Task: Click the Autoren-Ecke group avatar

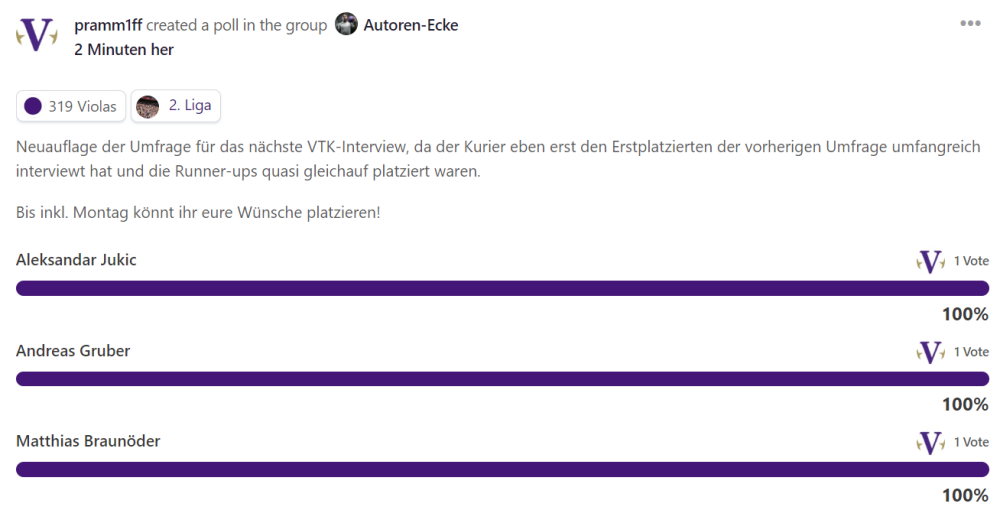Action: [346, 25]
